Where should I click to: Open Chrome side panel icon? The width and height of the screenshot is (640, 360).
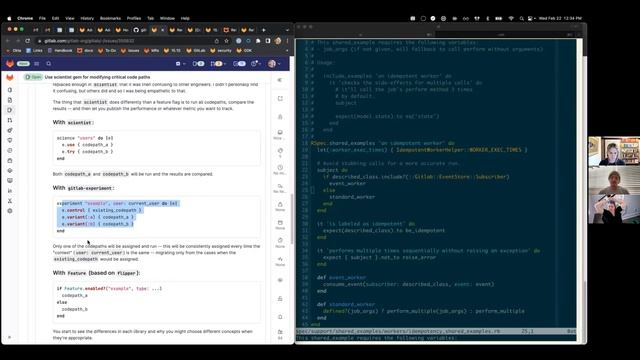(x=268, y=41)
